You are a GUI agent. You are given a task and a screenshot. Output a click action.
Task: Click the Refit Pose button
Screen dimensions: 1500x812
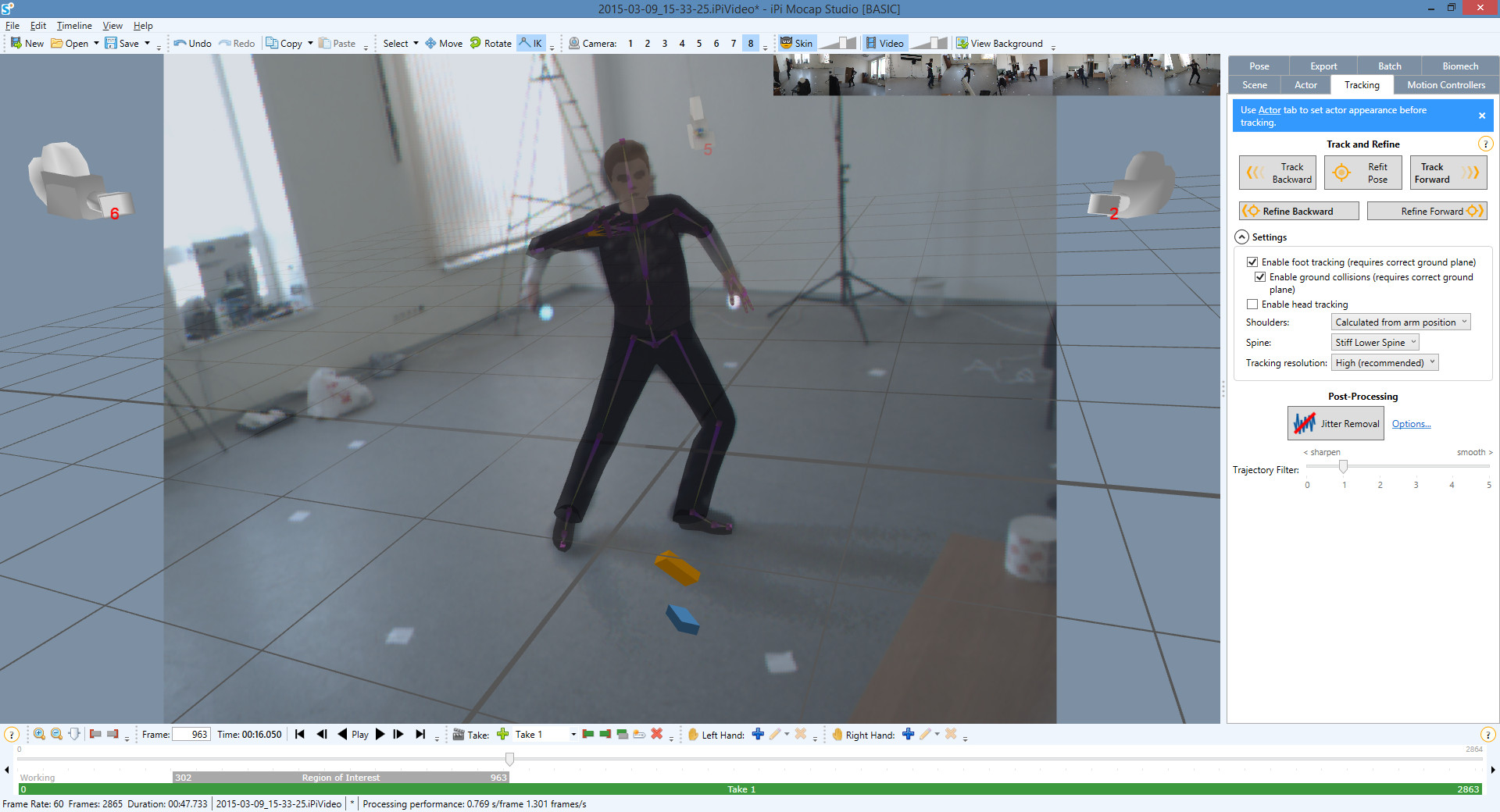[x=1362, y=173]
